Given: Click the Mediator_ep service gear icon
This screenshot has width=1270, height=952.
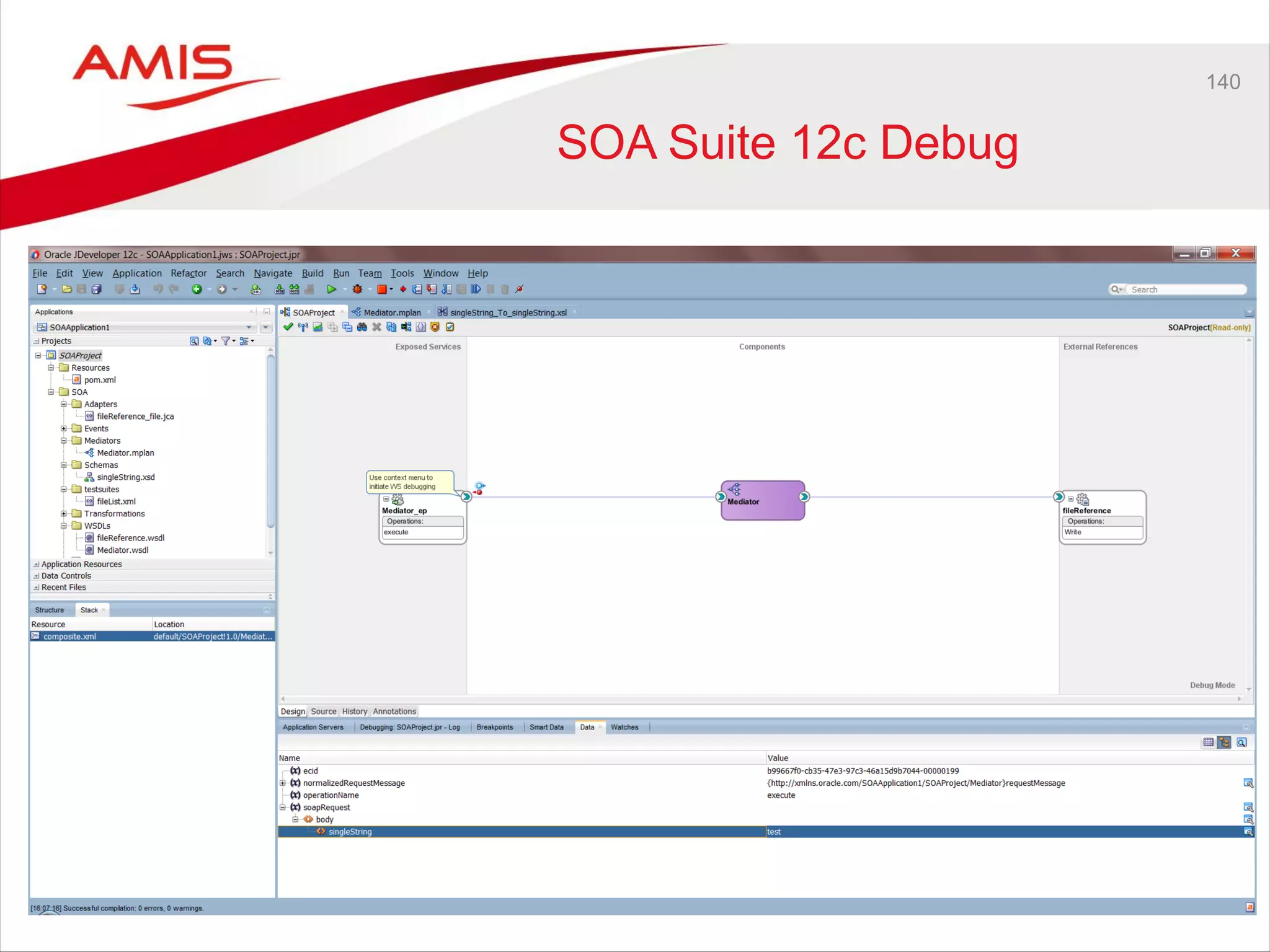Looking at the screenshot, I should [397, 500].
